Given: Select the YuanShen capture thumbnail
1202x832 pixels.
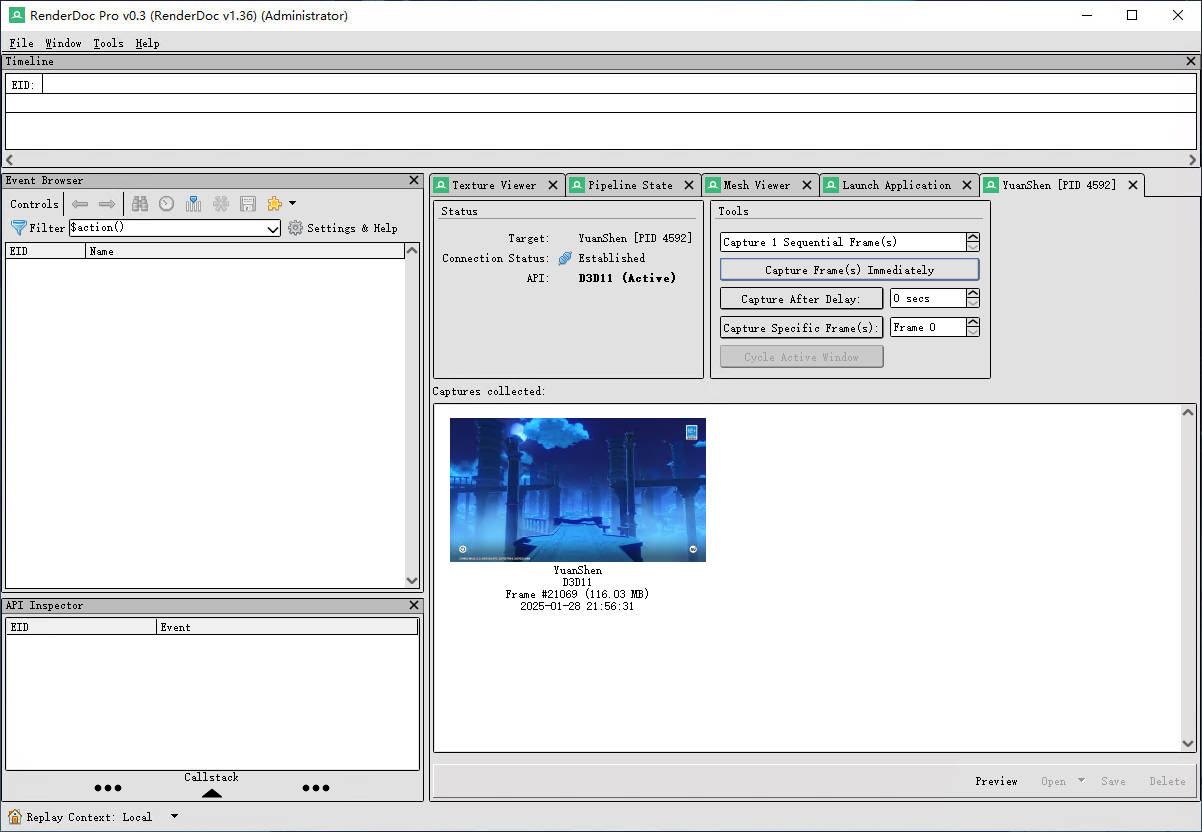Looking at the screenshot, I should click(x=577, y=489).
